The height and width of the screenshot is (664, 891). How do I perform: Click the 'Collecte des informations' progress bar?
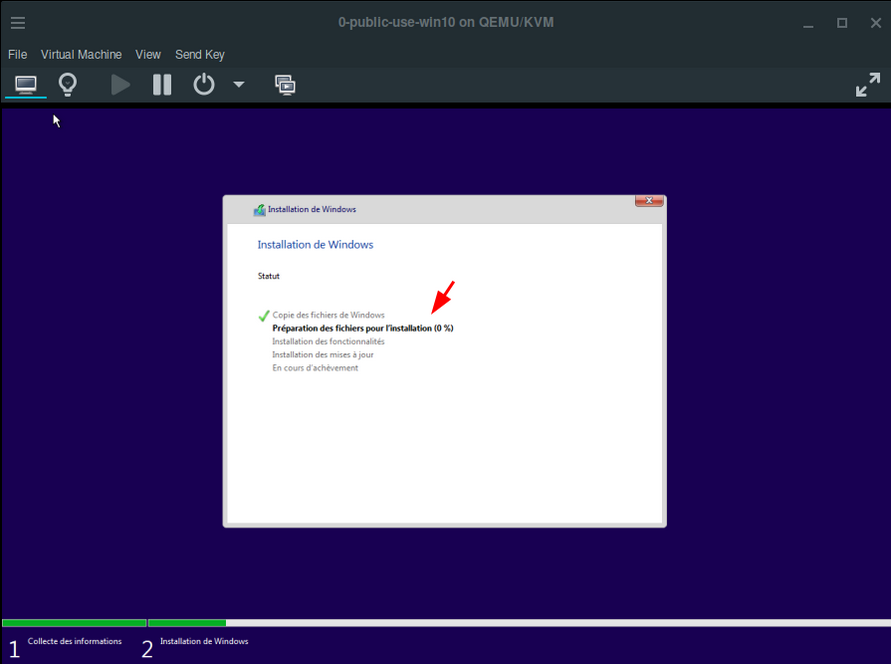coord(74,623)
